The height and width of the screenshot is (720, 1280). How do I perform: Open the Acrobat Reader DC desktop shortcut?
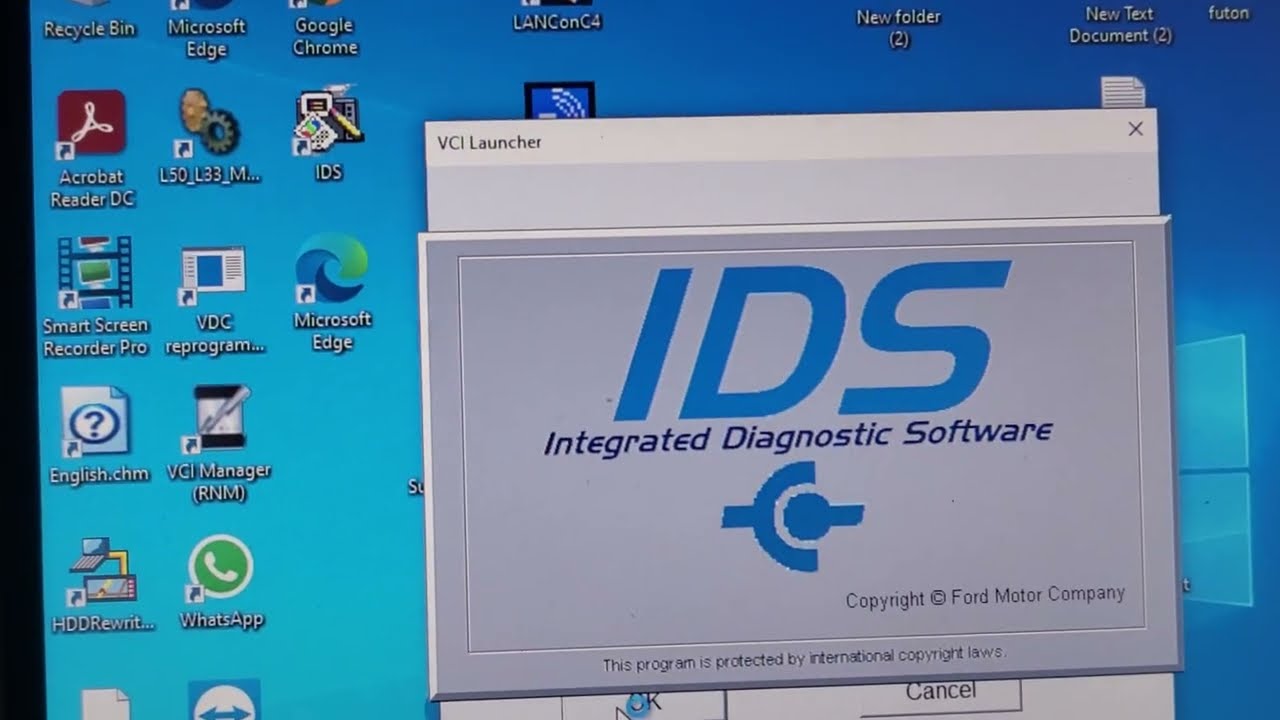point(91,148)
